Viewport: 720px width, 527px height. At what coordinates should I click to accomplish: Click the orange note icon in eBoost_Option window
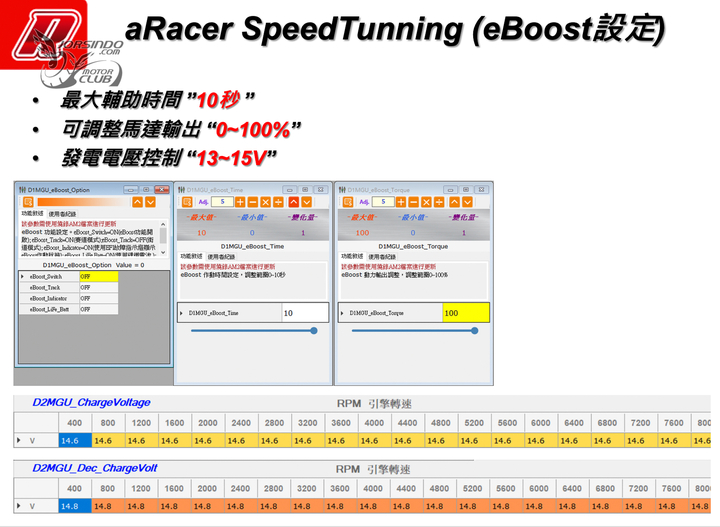pyautogui.click(x=28, y=202)
